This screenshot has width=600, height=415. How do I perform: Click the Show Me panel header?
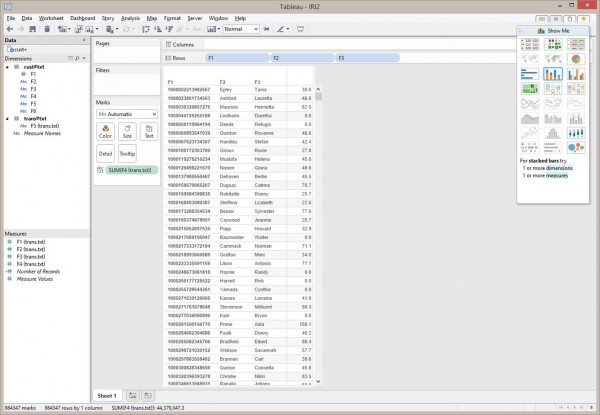[x=553, y=31]
